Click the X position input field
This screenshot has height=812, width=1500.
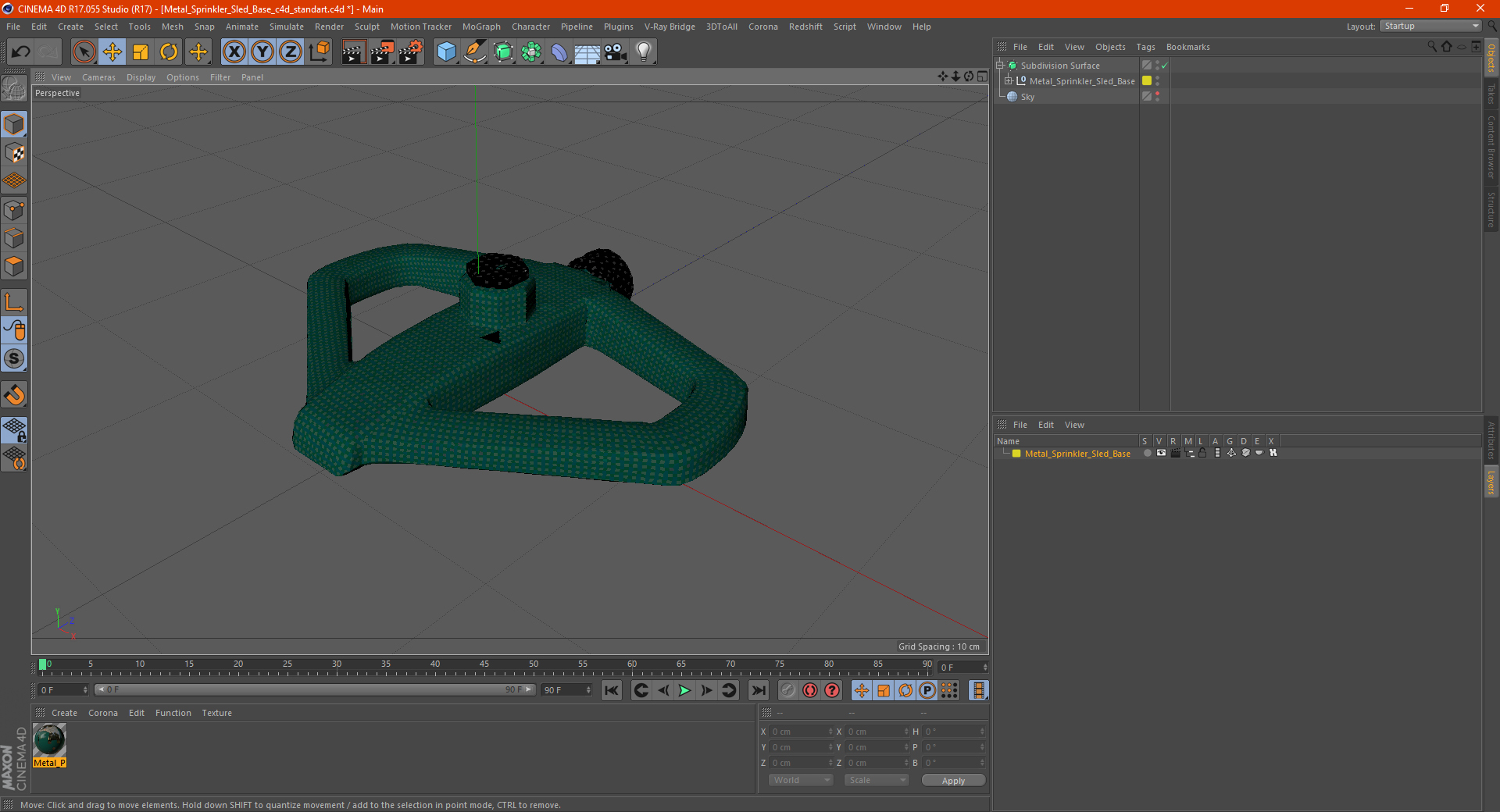click(x=800, y=732)
